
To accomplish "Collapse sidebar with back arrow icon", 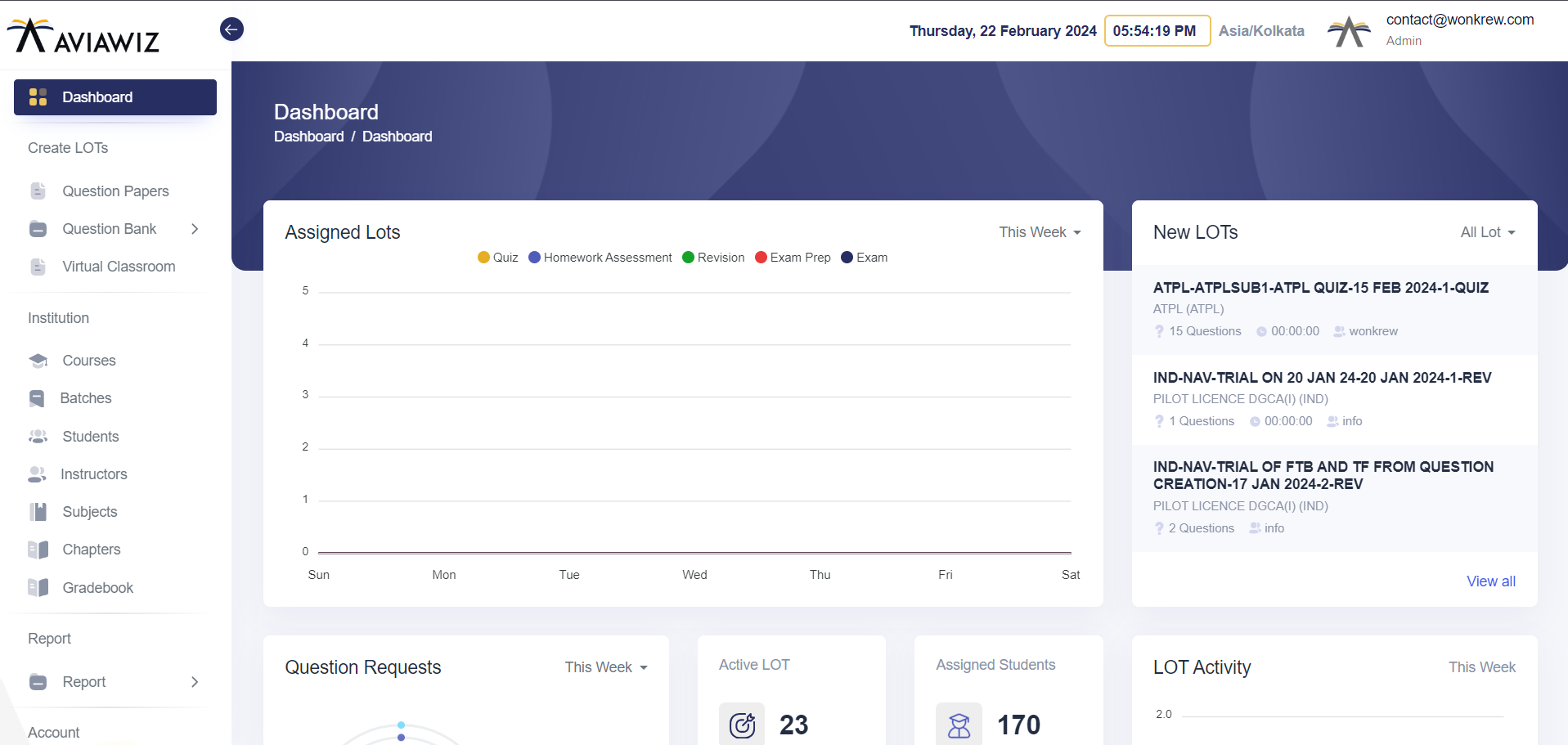I will [x=231, y=29].
